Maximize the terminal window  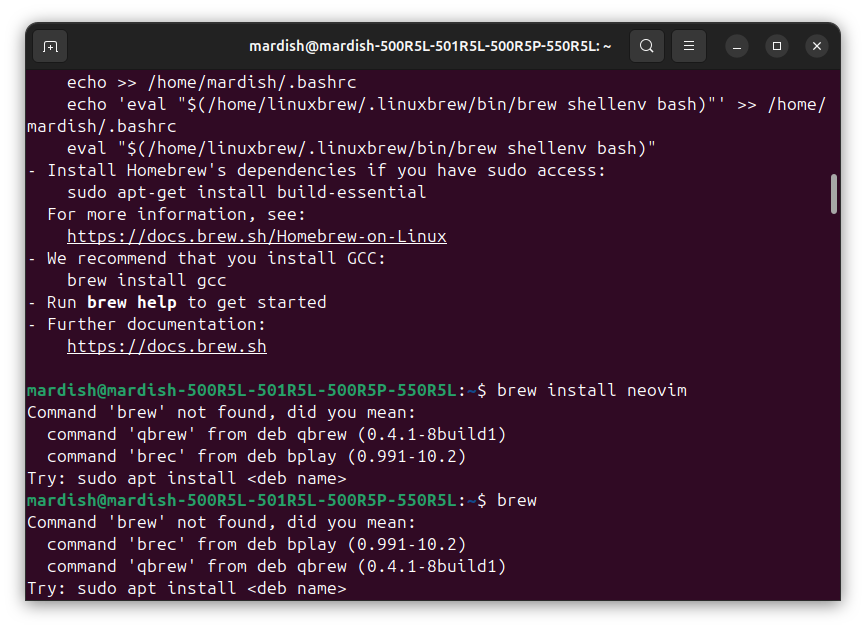(x=777, y=46)
